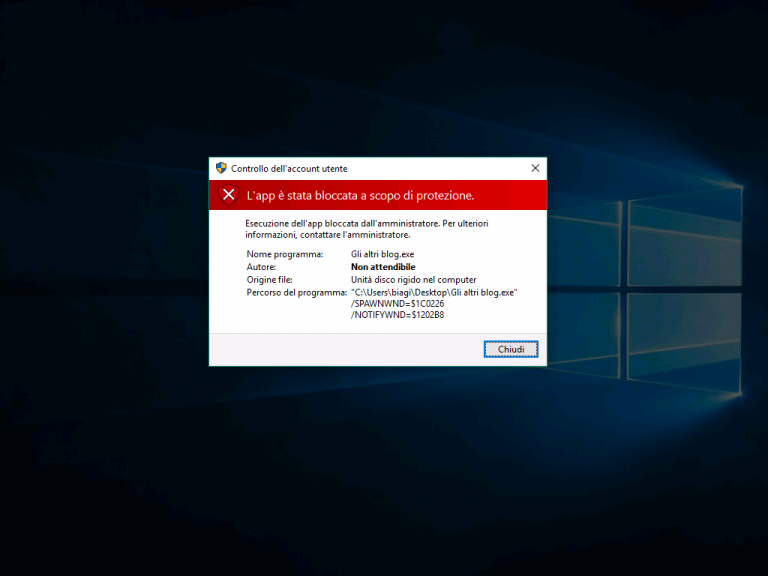The image size is (768, 576).
Task: Click the "Nome programma:" label
Action: click(285, 255)
